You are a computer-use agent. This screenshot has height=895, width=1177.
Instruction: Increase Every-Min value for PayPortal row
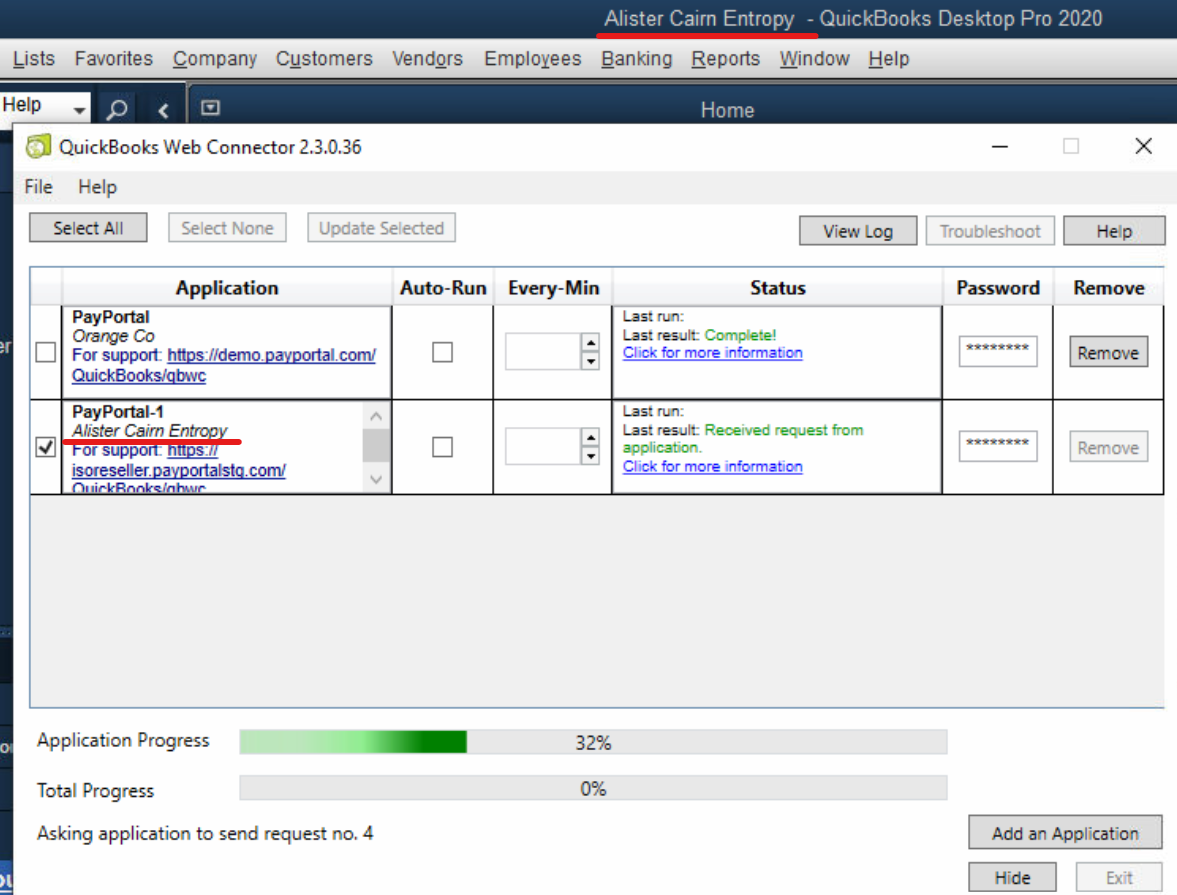pos(591,342)
